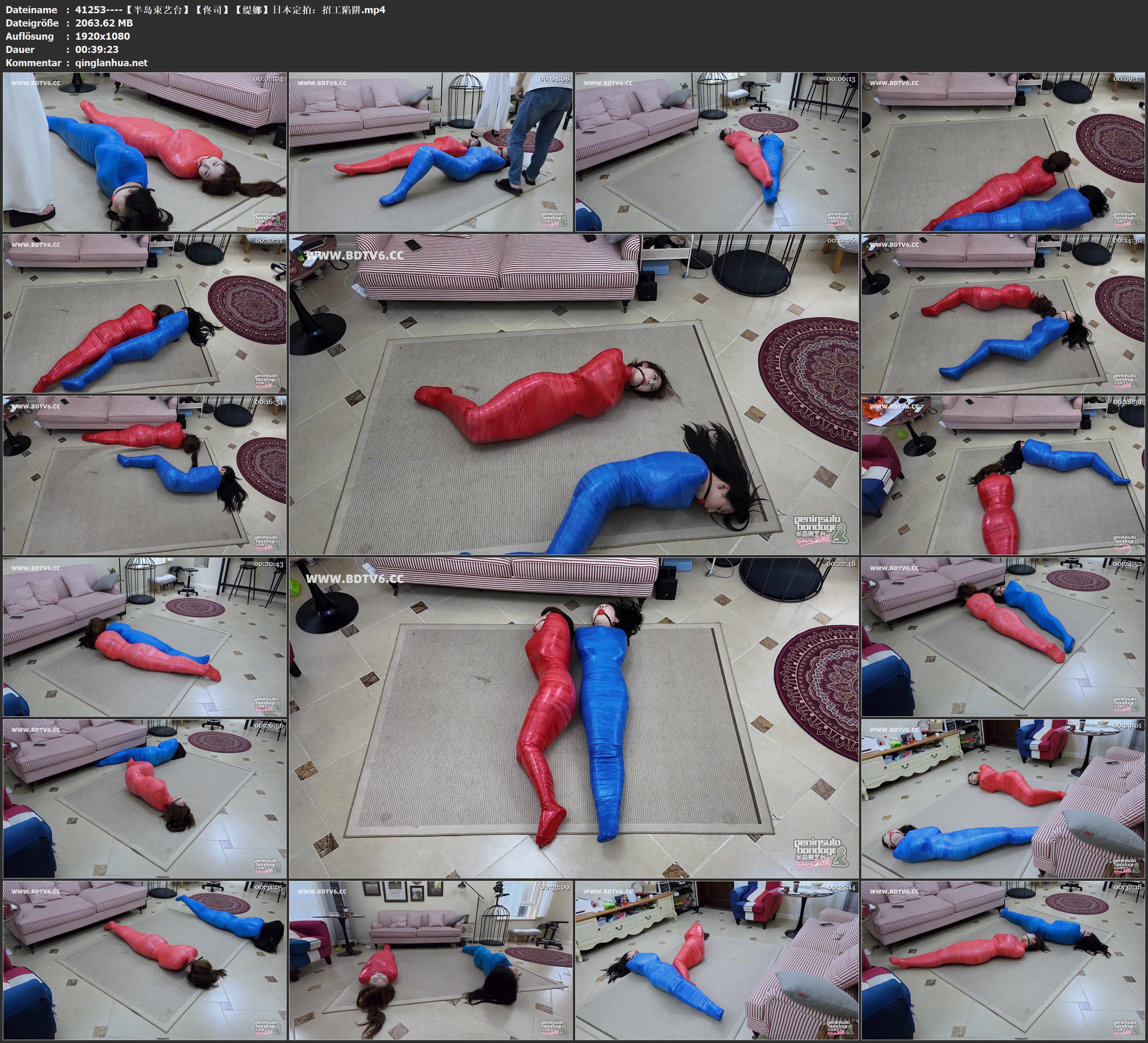Open the frame timestamped 00:33:09
This screenshot has height=1043, width=1148.
tap(430, 960)
